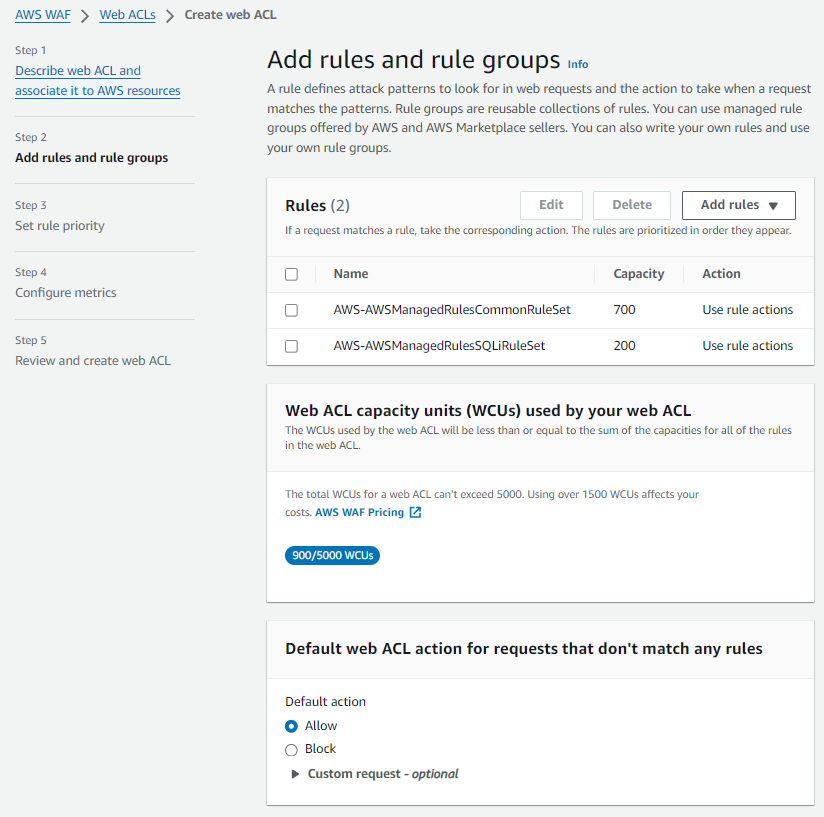This screenshot has width=824, height=817.
Task: Click the Add rules dropdown arrow icon
Action: pyautogui.click(x=773, y=206)
